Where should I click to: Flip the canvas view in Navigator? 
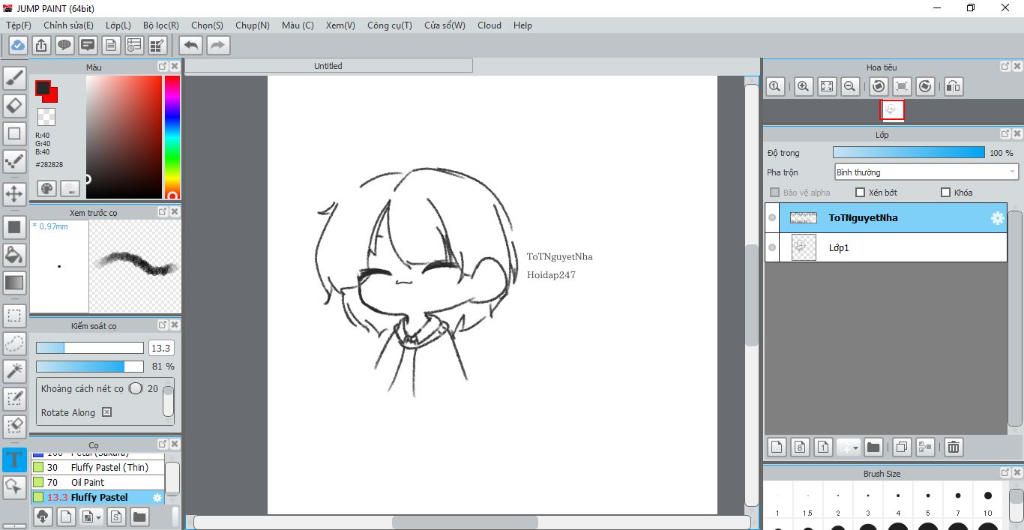coord(953,86)
